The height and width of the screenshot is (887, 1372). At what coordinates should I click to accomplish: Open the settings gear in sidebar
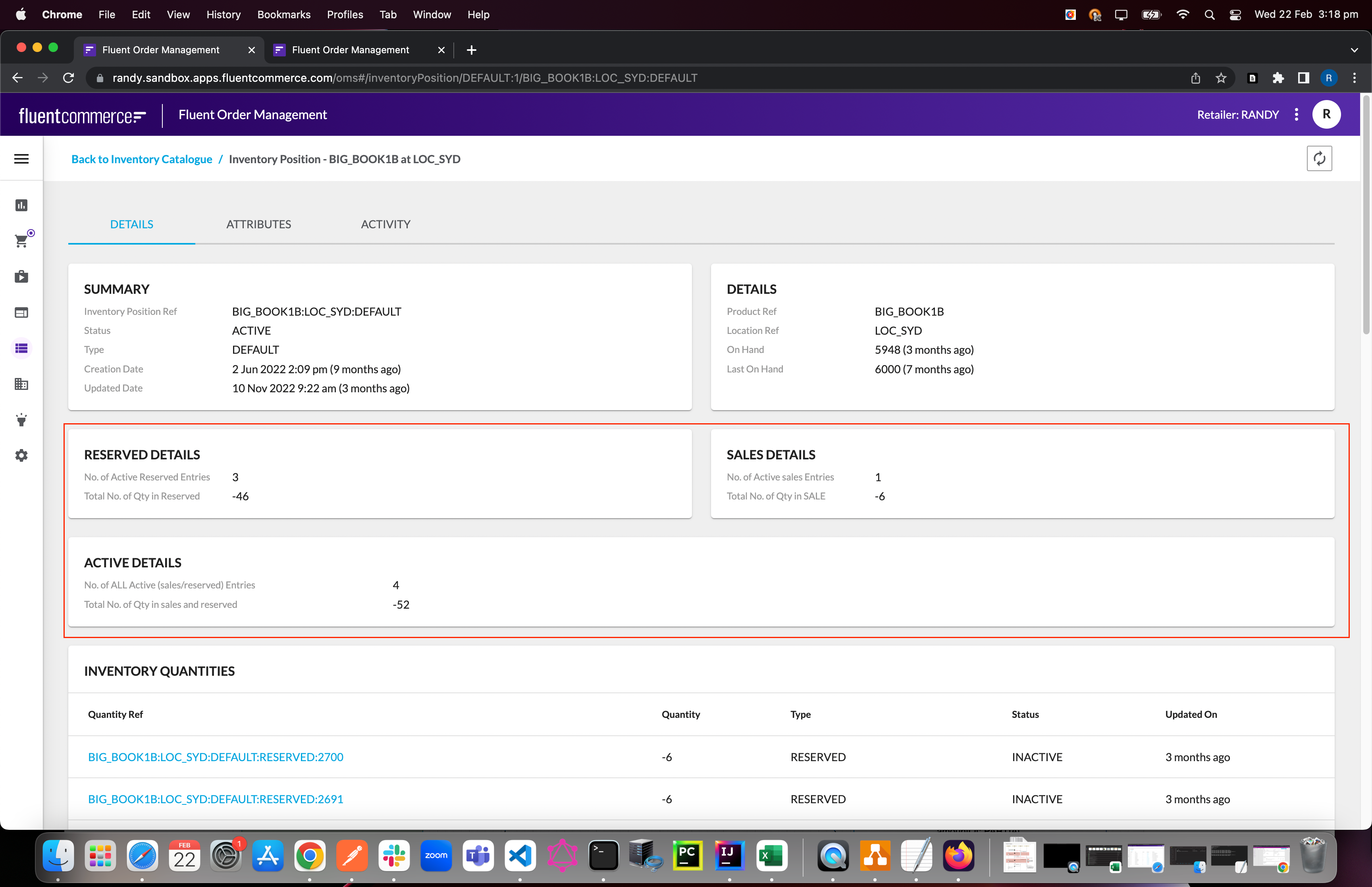[21, 455]
